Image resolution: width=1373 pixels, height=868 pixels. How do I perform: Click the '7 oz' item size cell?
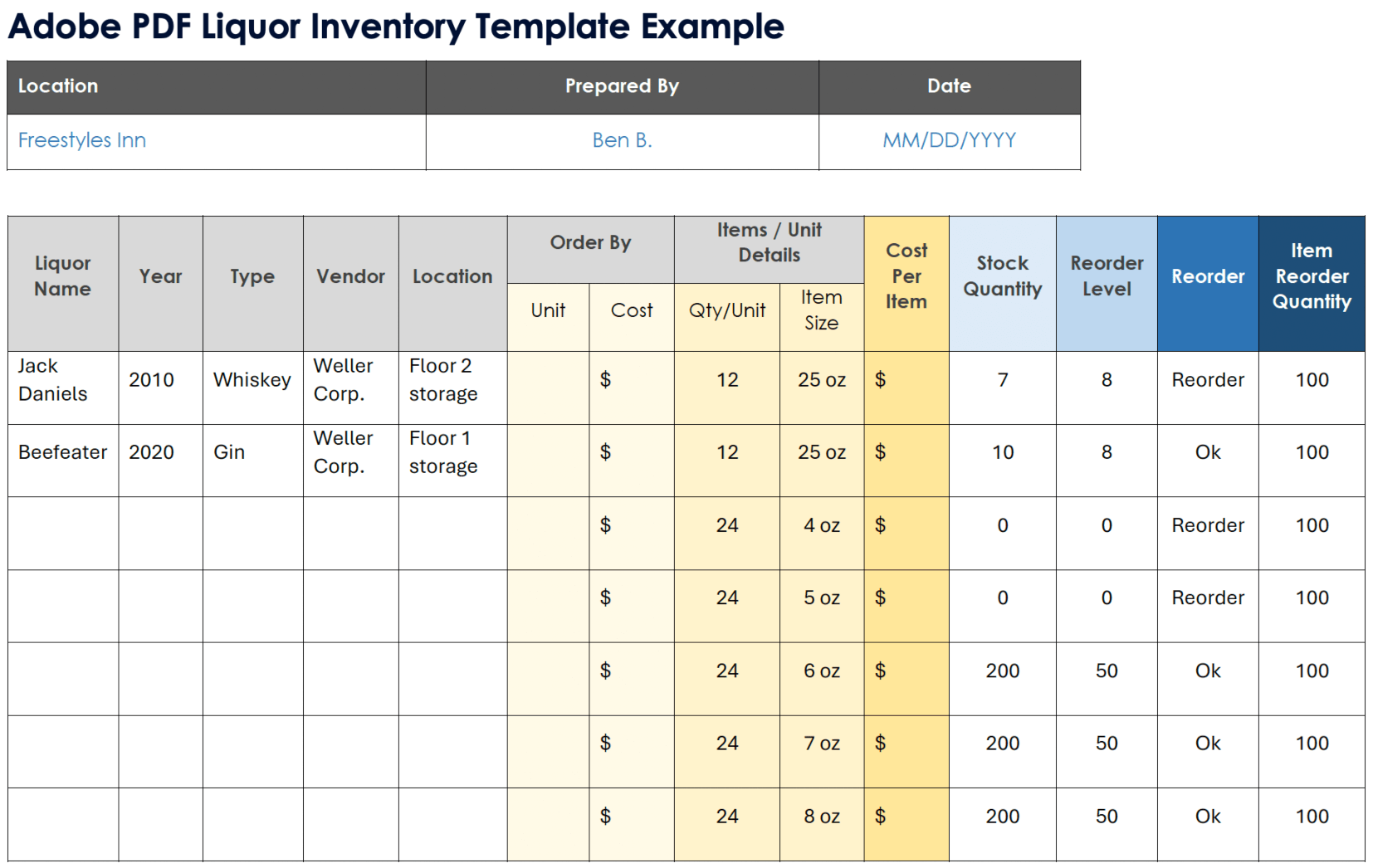tap(822, 752)
